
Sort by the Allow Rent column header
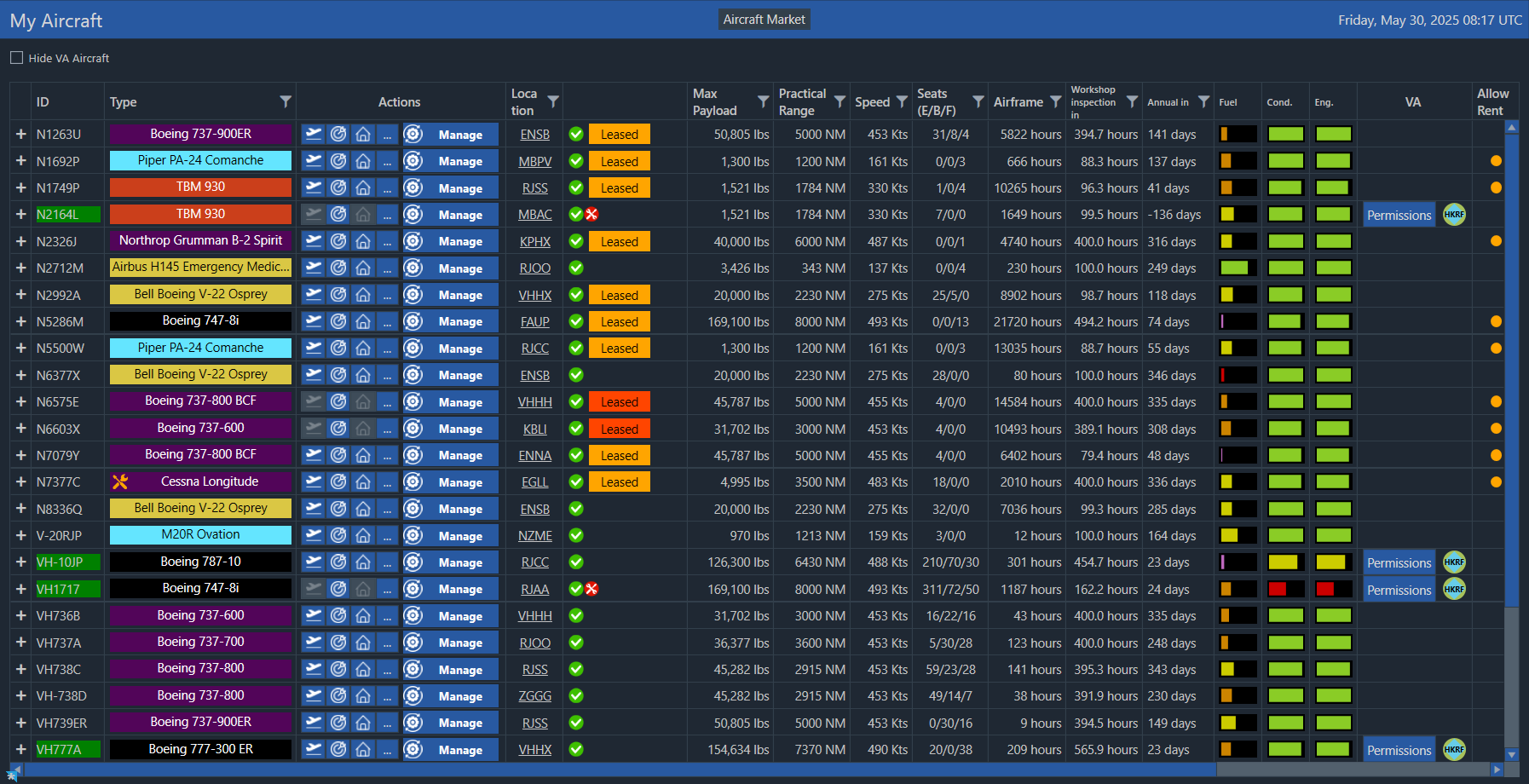(1492, 102)
